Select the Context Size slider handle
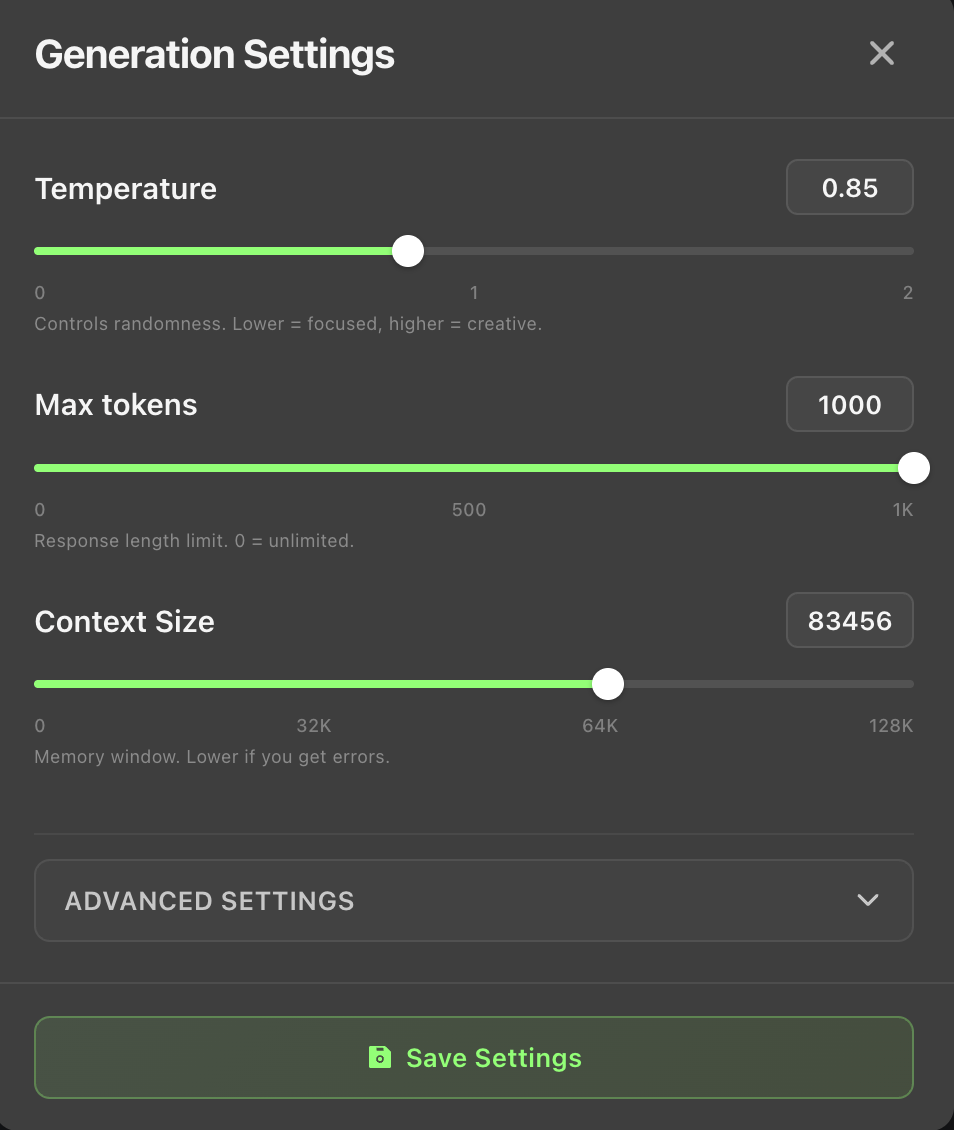This screenshot has width=954, height=1130. pos(607,684)
